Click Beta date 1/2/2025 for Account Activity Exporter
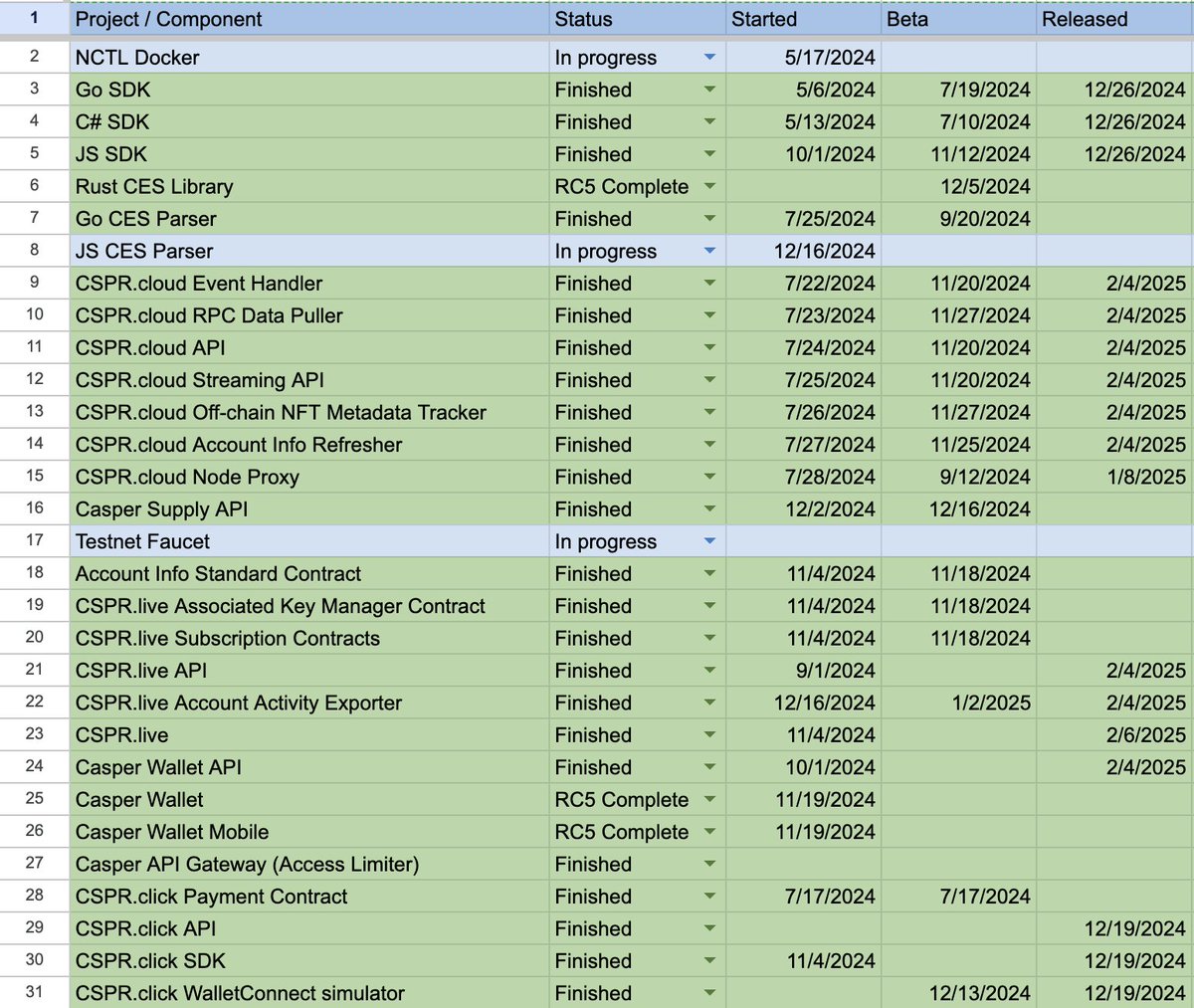The image size is (1194, 1008). [958, 703]
